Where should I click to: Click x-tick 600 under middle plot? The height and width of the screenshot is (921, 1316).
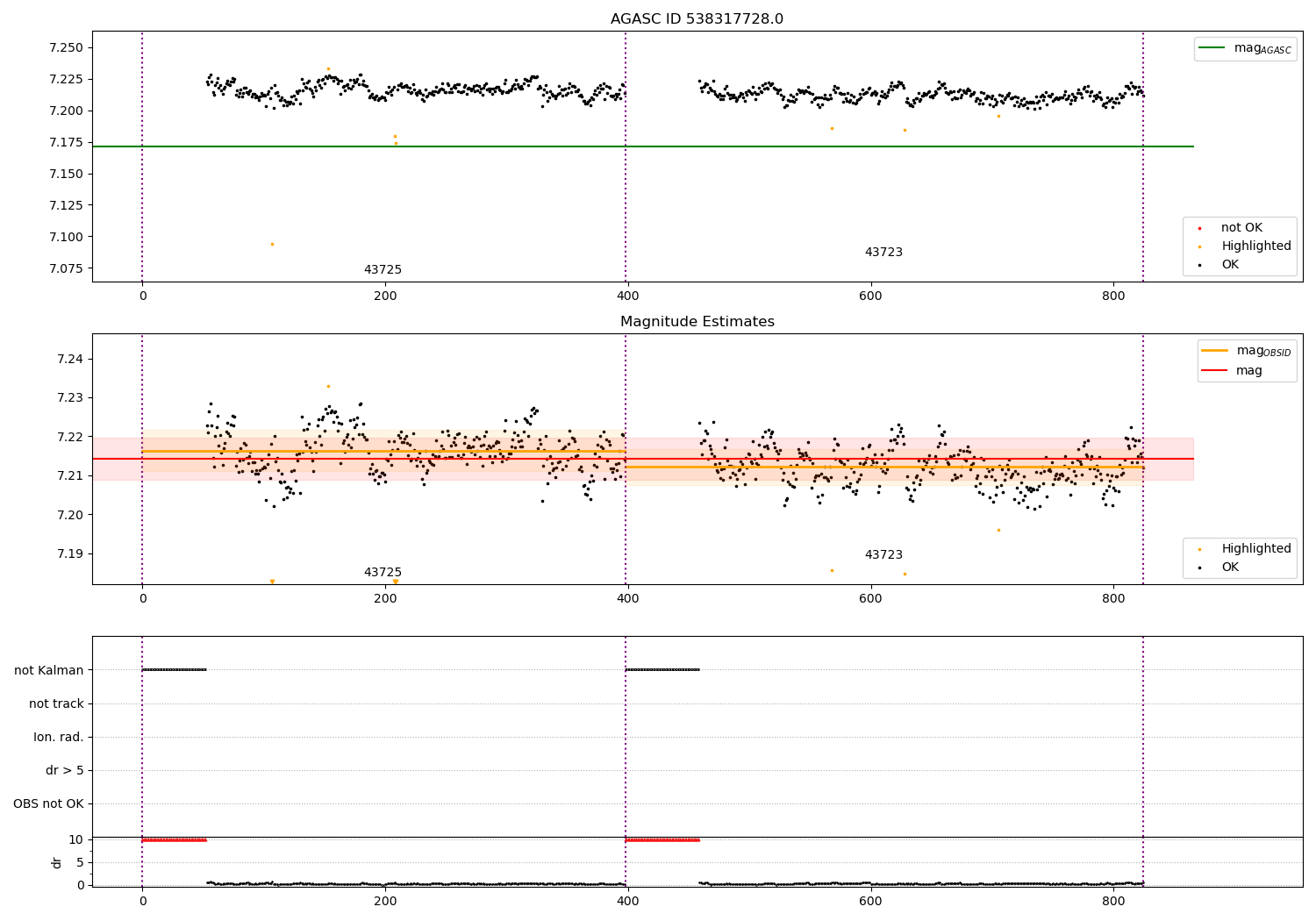point(870,599)
